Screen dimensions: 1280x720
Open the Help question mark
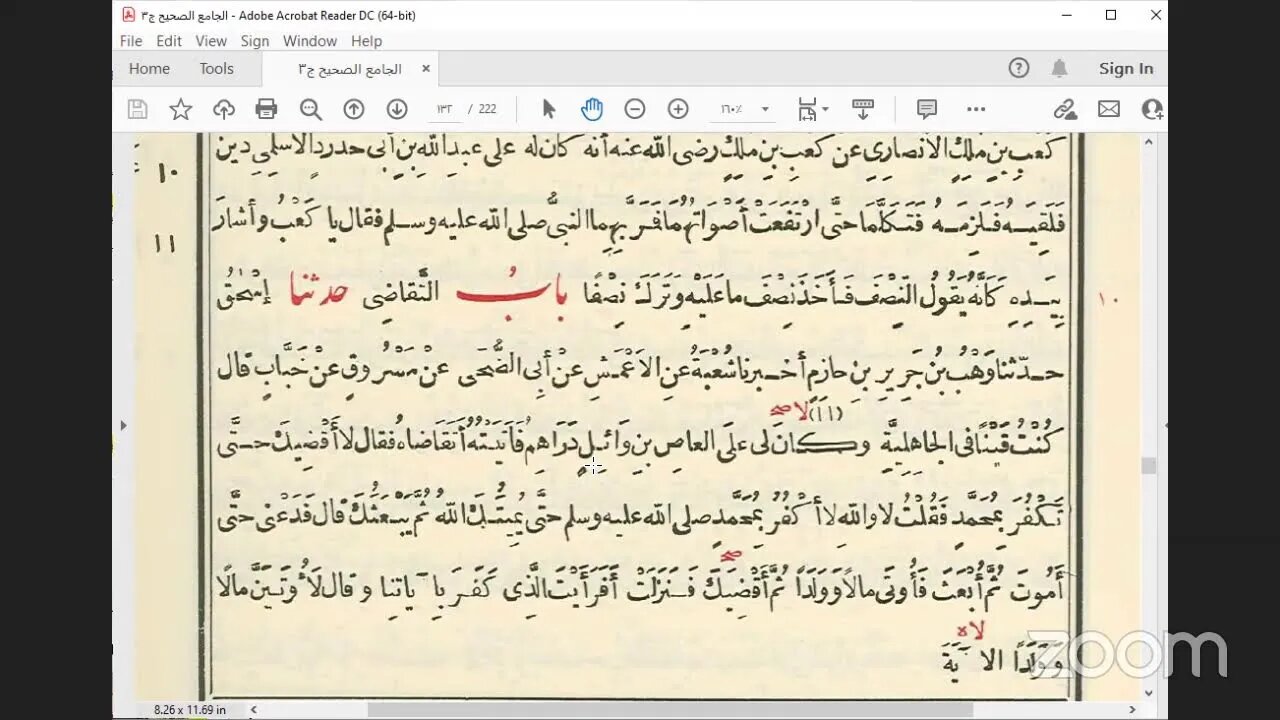pyautogui.click(x=1019, y=68)
